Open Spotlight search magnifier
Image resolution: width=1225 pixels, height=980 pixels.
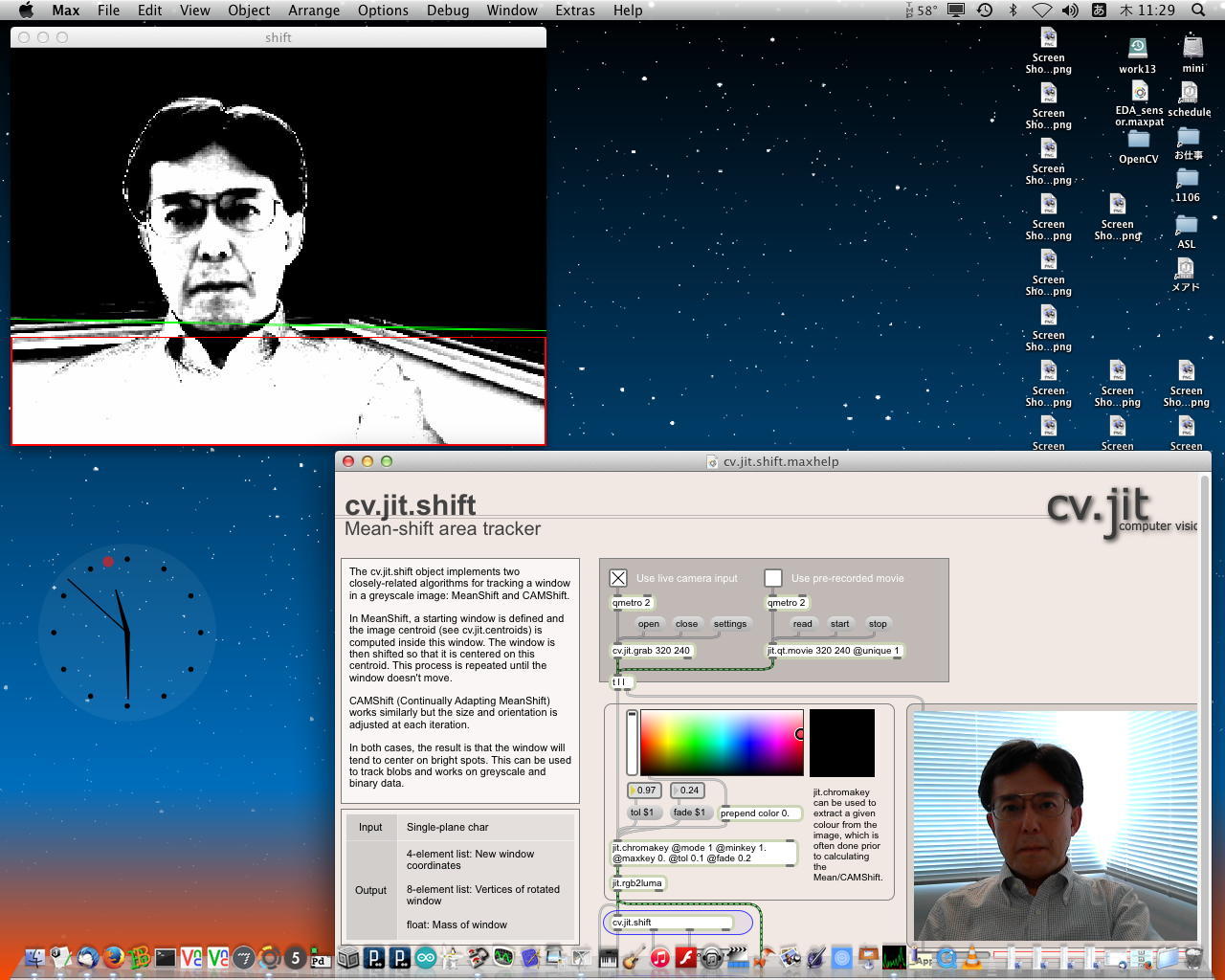(x=1198, y=11)
